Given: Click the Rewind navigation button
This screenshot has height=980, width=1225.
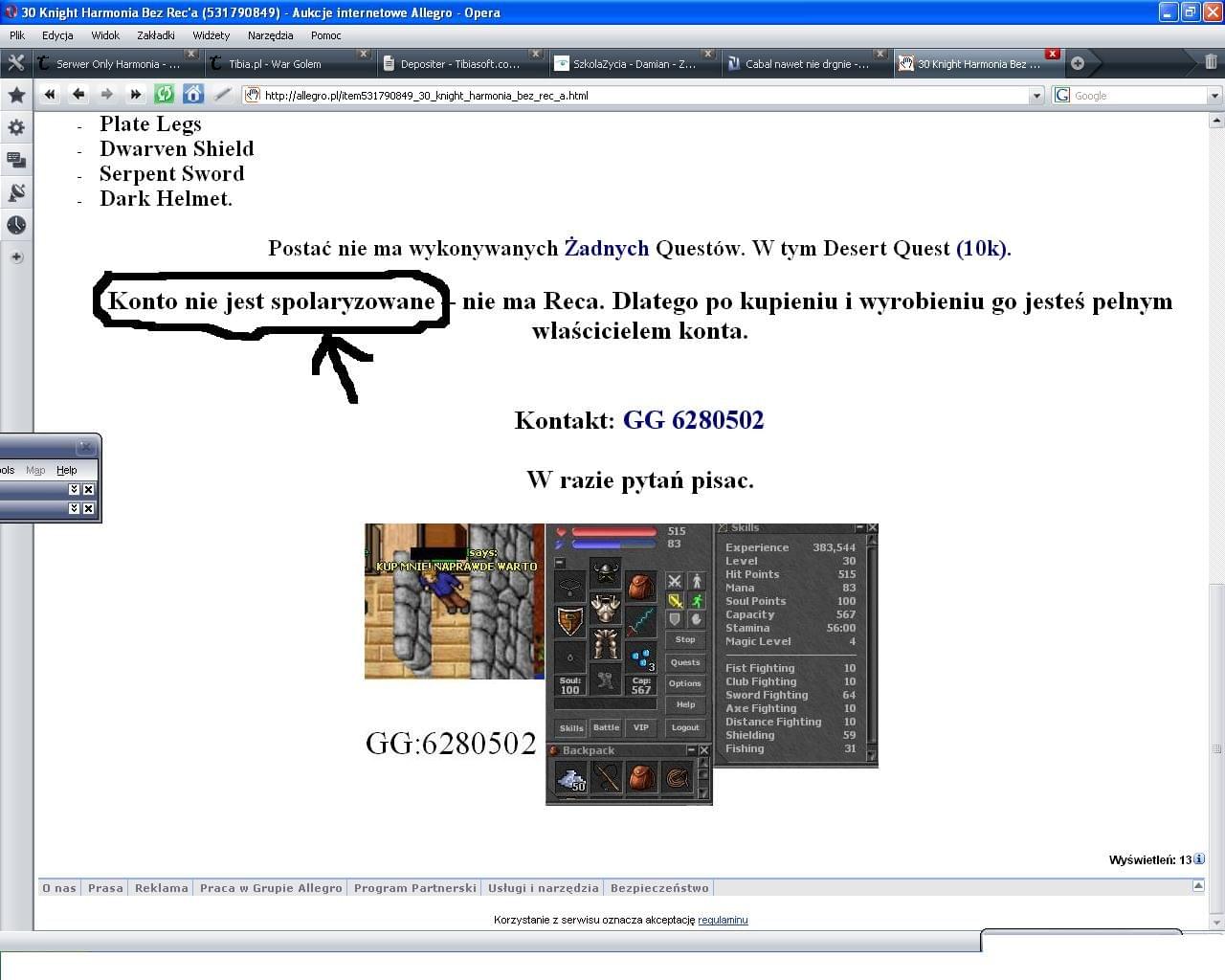Looking at the screenshot, I should (50, 94).
